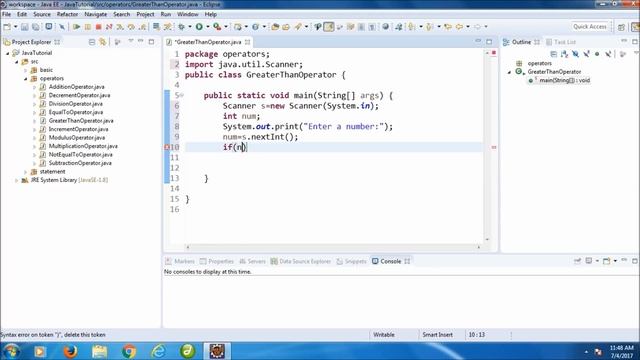Click the open web browser globe icon

pyautogui.click(x=386, y=27)
